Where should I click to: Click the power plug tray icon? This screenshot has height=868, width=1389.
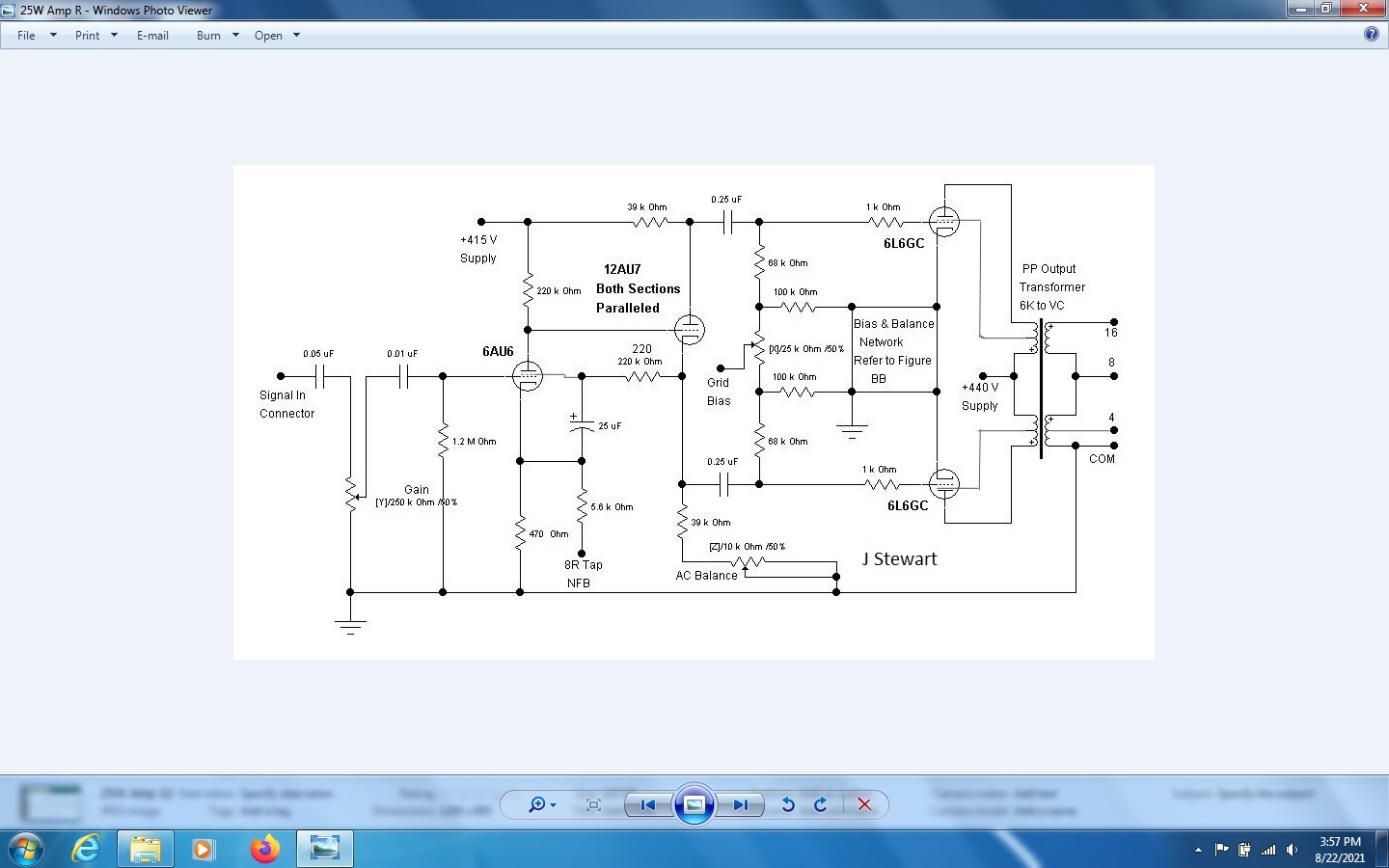(1245, 850)
